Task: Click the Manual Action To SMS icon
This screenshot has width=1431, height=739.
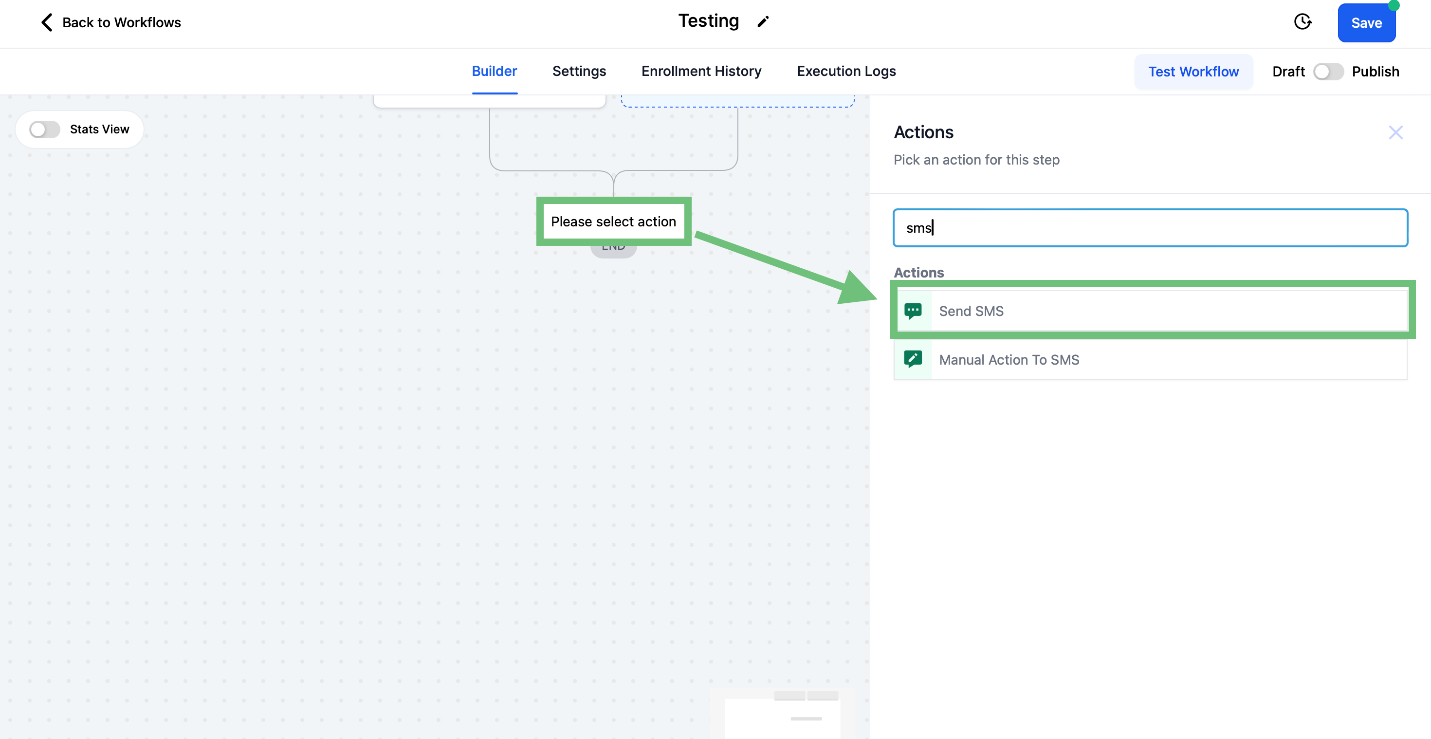Action: (913, 359)
